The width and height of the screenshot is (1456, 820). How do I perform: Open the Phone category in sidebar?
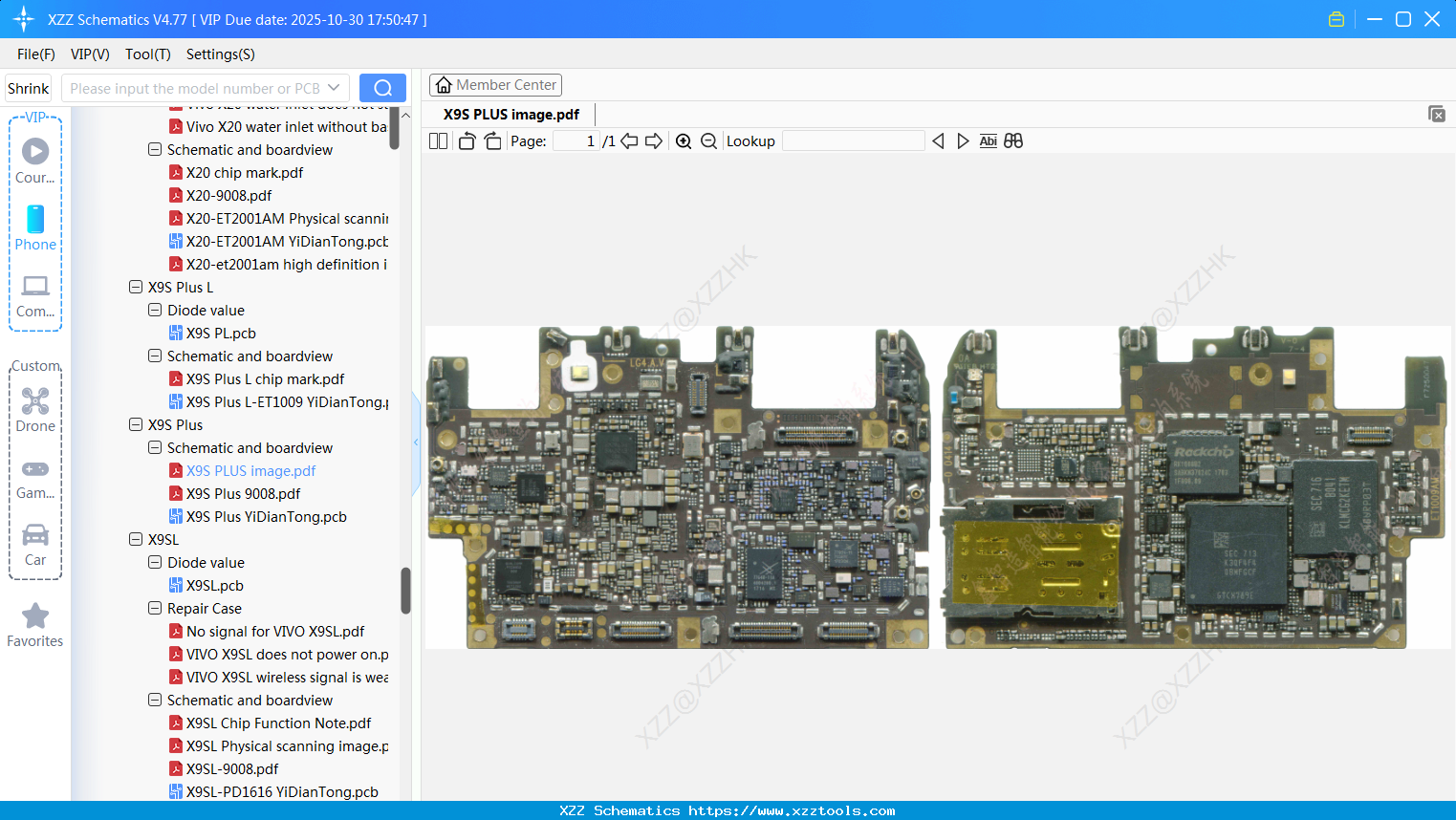(35, 228)
